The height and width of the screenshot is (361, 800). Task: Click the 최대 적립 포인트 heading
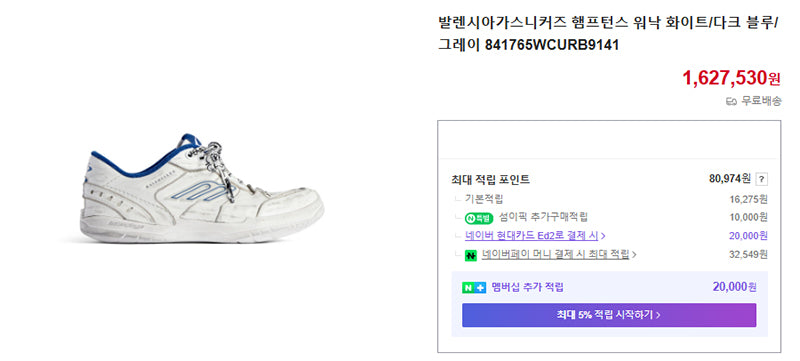coord(490,179)
